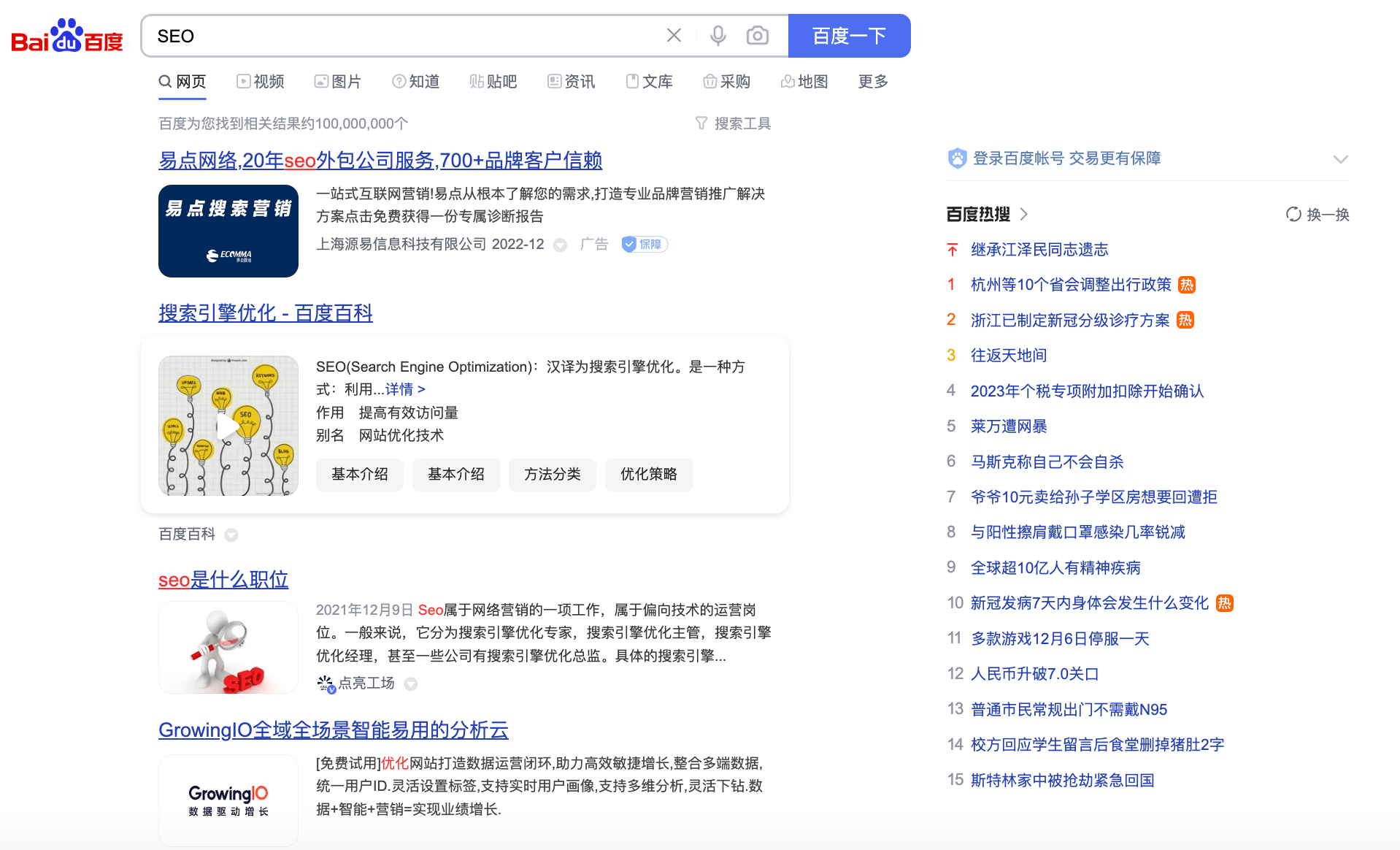Click inside the SEO search input field

tap(401, 36)
